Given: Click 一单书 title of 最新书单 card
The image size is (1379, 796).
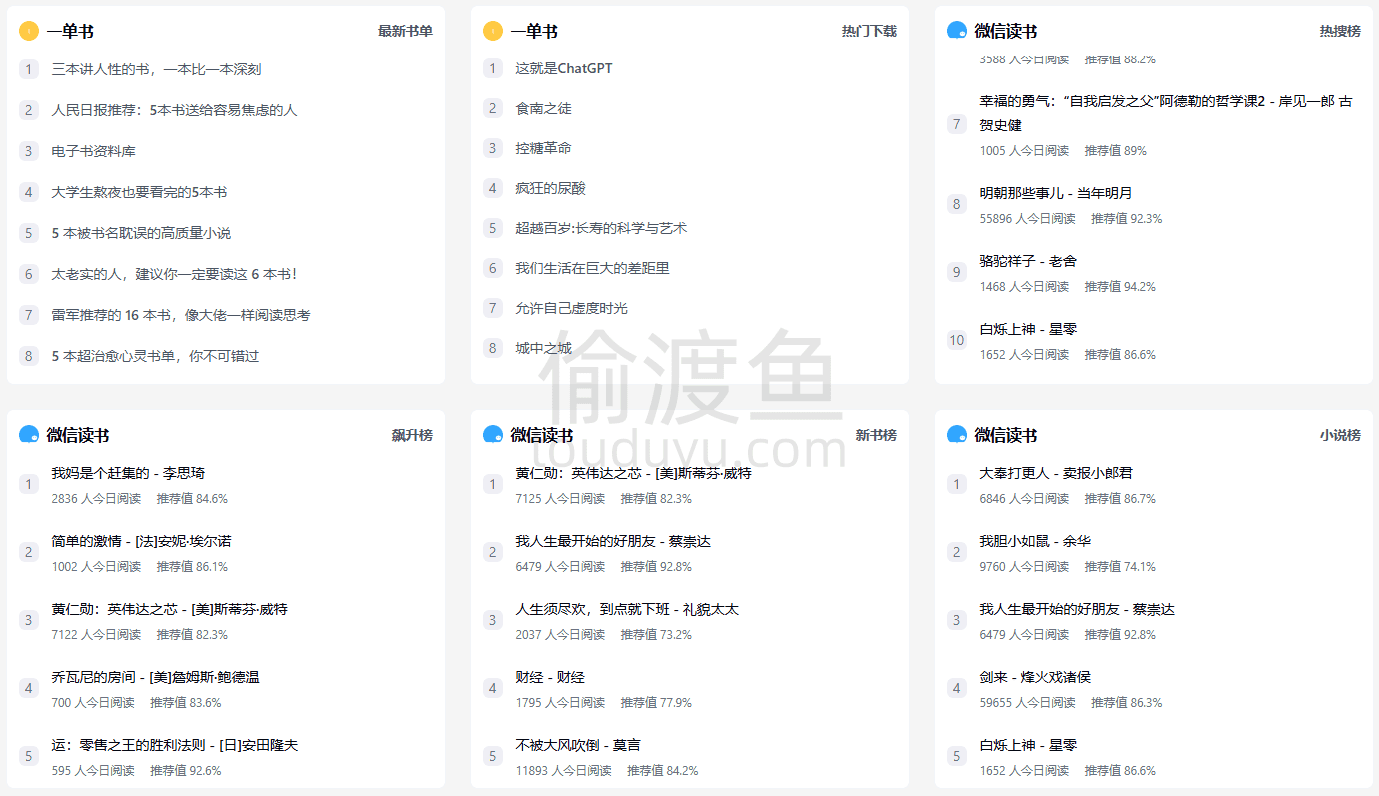Looking at the screenshot, I should (70, 31).
